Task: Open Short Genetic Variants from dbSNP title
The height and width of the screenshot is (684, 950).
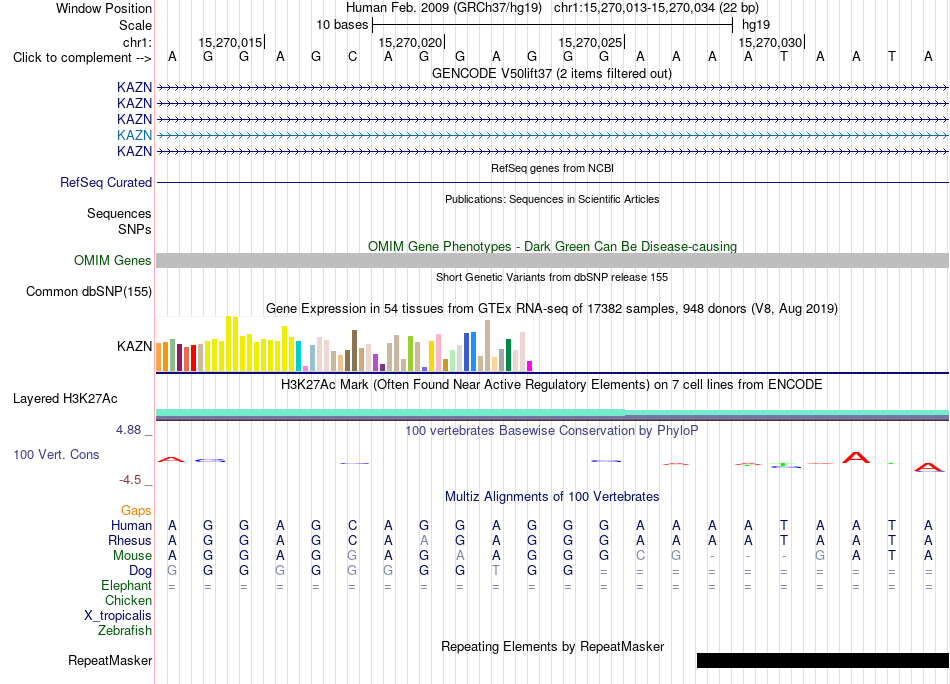Action: tap(552, 277)
